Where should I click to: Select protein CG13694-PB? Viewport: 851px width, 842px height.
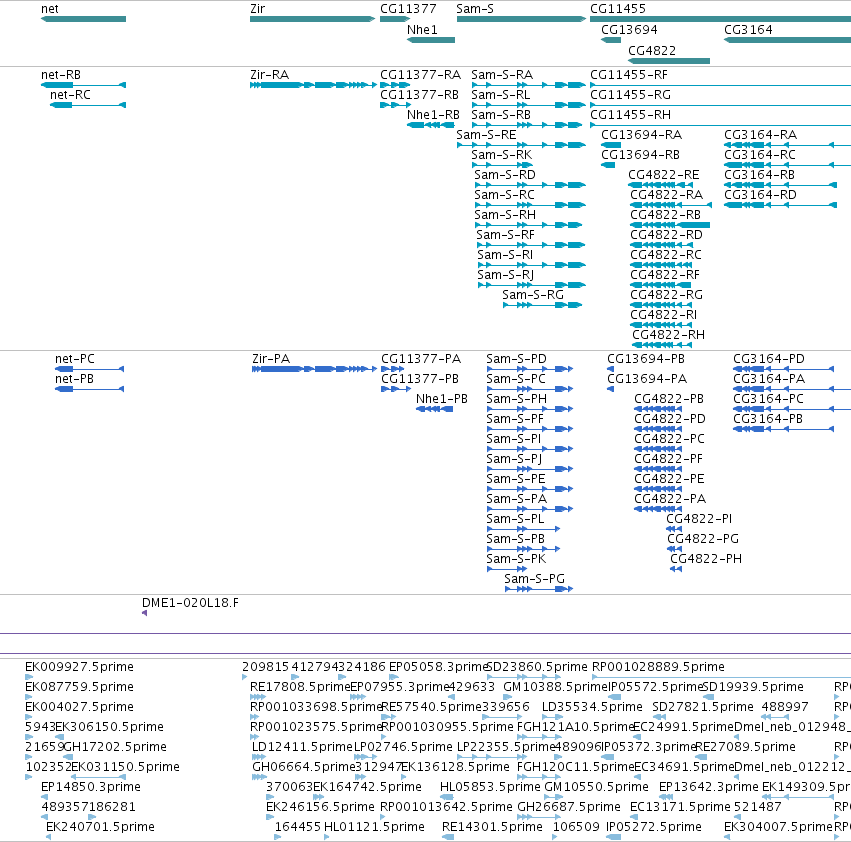pyautogui.click(x=611, y=369)
